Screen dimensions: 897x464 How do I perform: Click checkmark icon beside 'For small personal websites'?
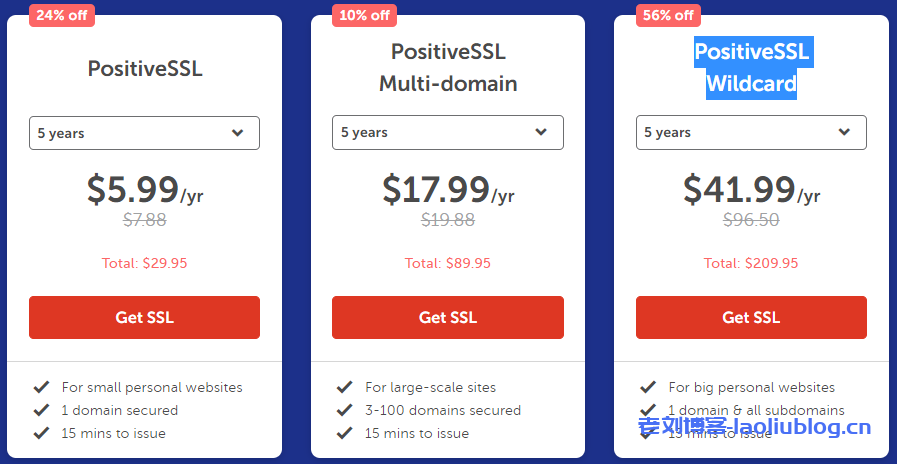41,387
